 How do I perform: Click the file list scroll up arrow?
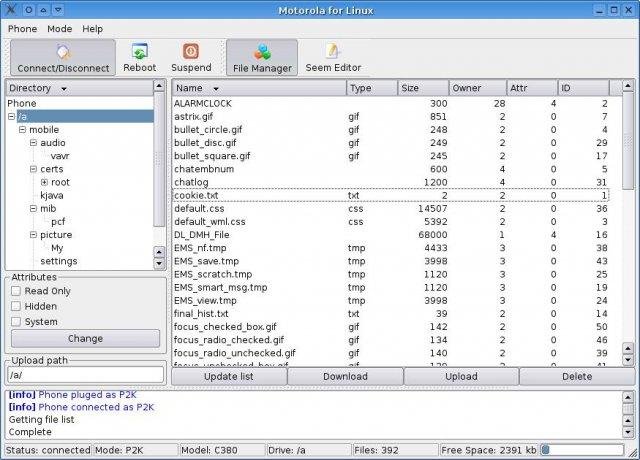coord(628,86)
